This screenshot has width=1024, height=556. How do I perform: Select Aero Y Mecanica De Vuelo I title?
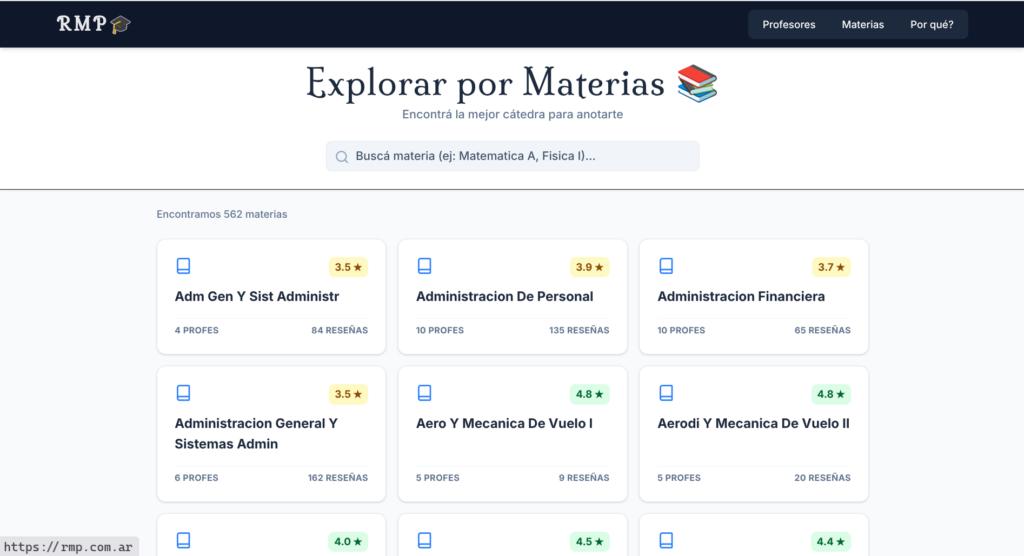(x=504, y=424)
